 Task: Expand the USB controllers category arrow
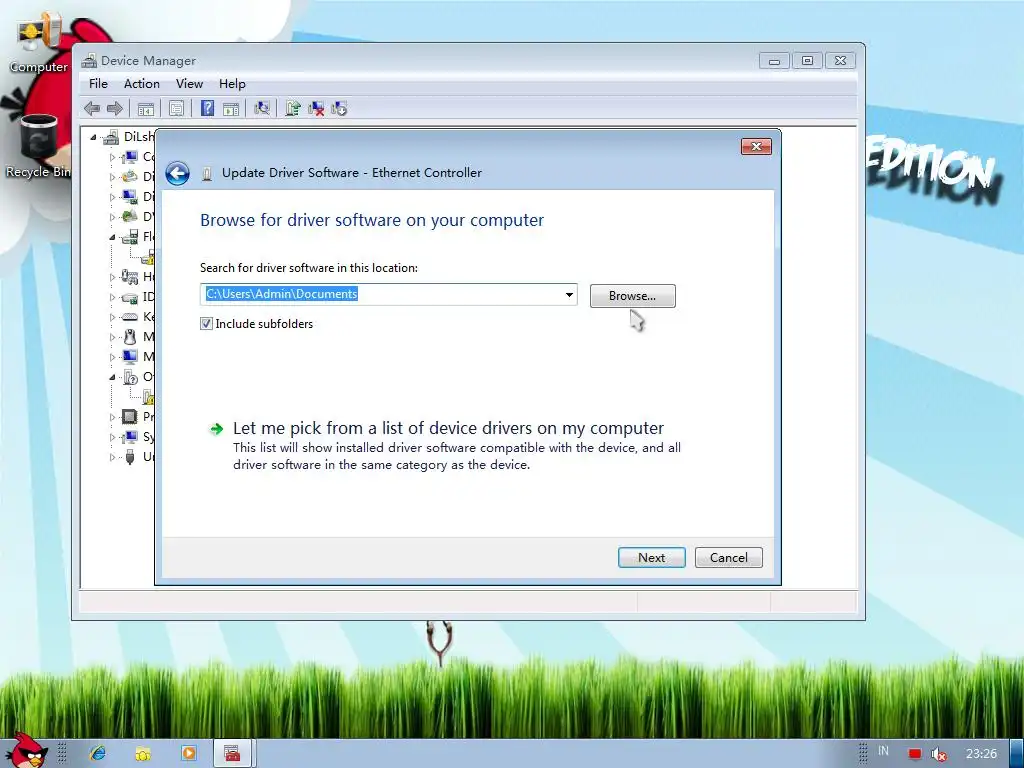pyautogui.click(x=112, y=457)
